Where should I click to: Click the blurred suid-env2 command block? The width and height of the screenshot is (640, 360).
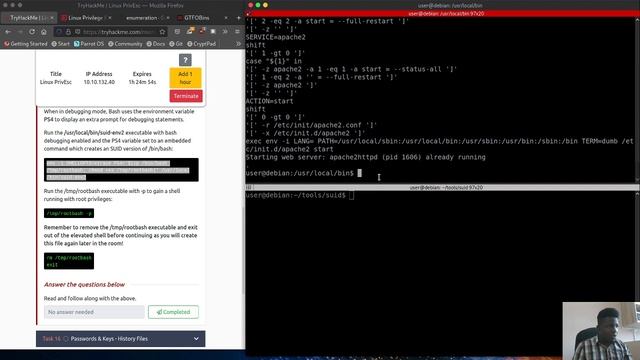coord(121,170)
